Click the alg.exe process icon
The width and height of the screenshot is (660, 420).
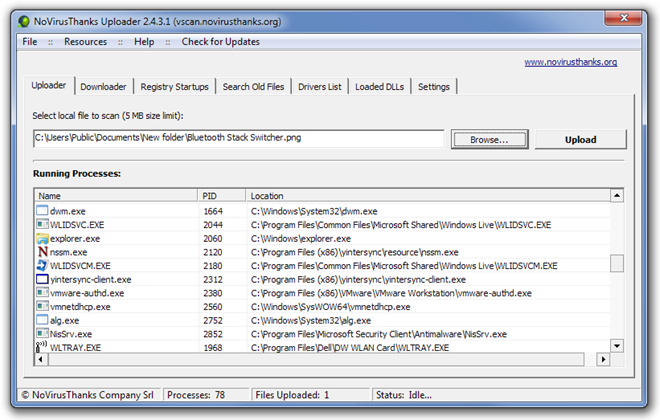point(42,320)
